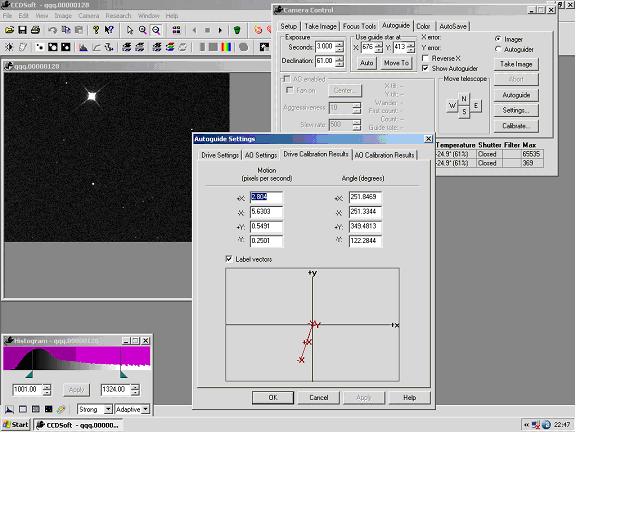Step the 1001.00 histogram value spinner
Image resolution: width=640 pixels, height=512 pixels.
(x=47, y=390)
